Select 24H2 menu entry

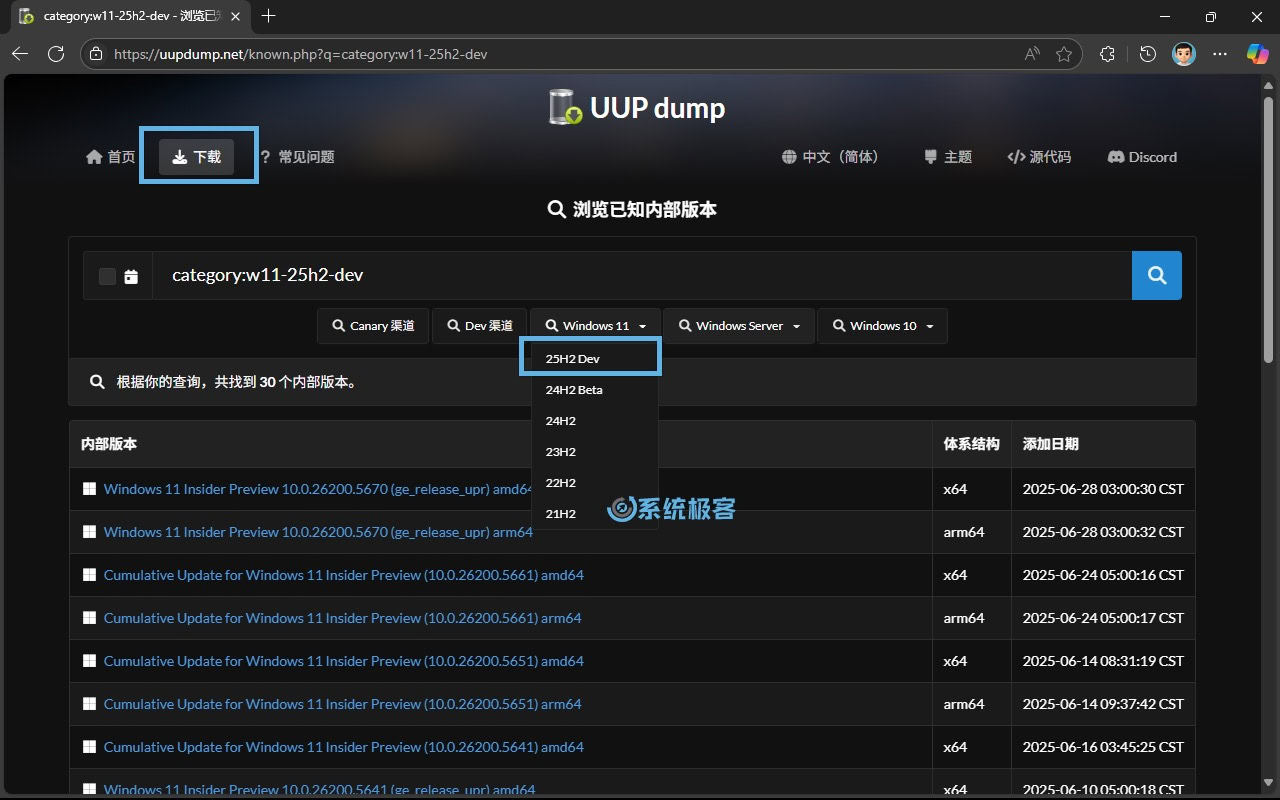click(594, 421)
